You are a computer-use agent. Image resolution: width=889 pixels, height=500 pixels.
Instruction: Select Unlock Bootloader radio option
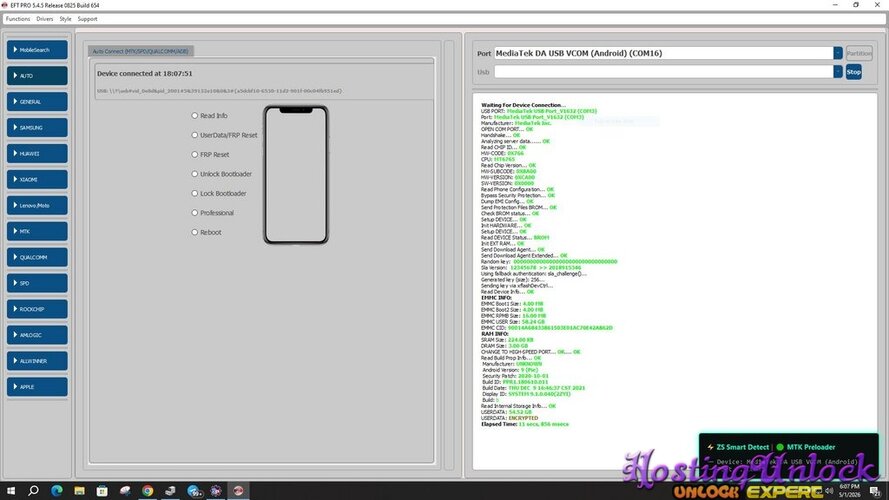(194, 174)
